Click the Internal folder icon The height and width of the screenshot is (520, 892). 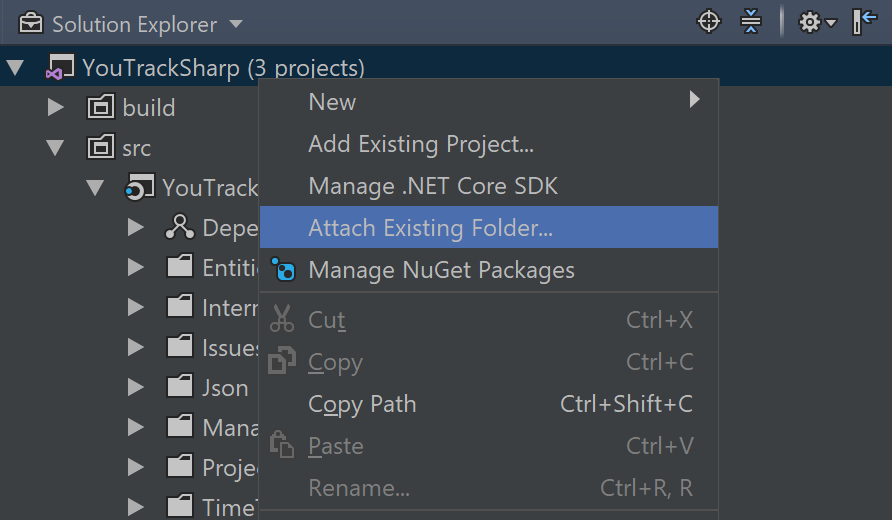(x=180, y=306)
